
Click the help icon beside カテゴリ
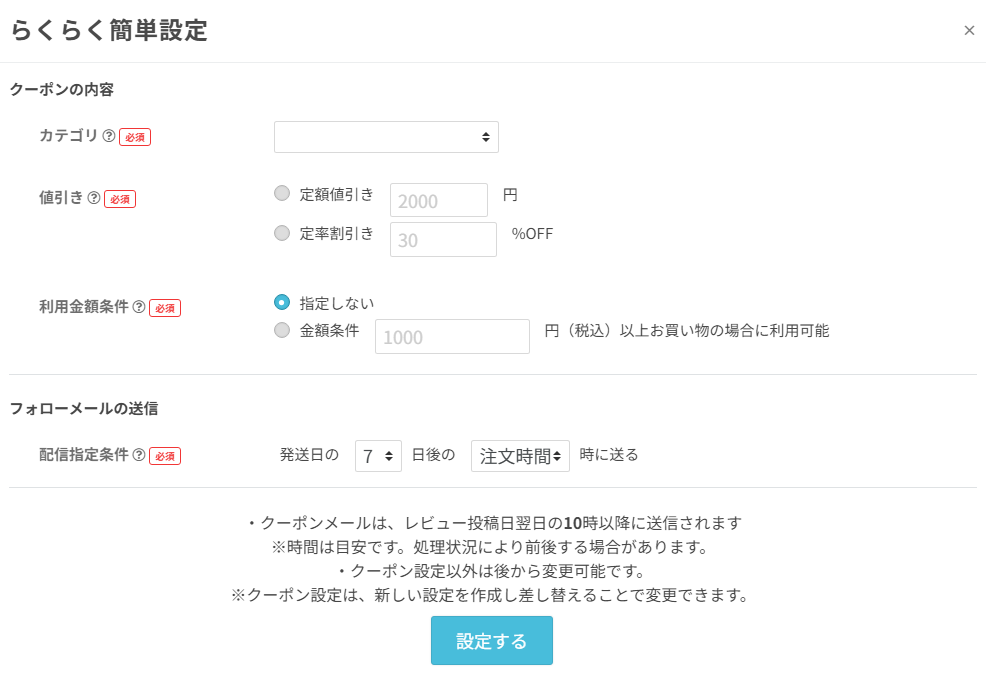[109, 136]
